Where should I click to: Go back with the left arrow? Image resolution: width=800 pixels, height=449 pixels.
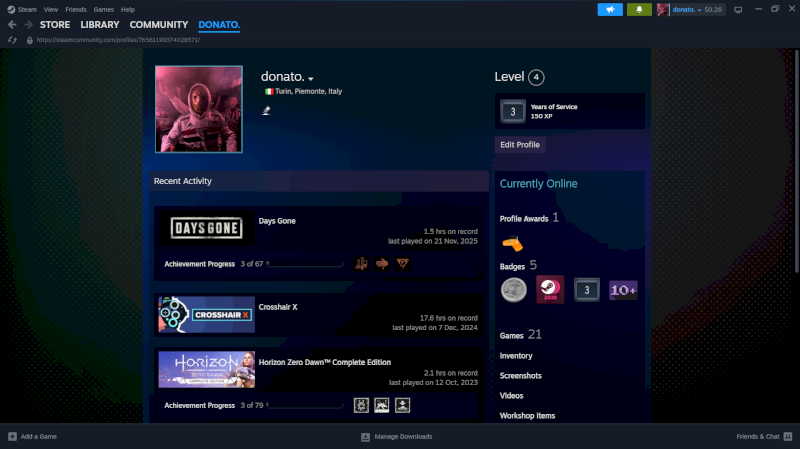point(12,24)
